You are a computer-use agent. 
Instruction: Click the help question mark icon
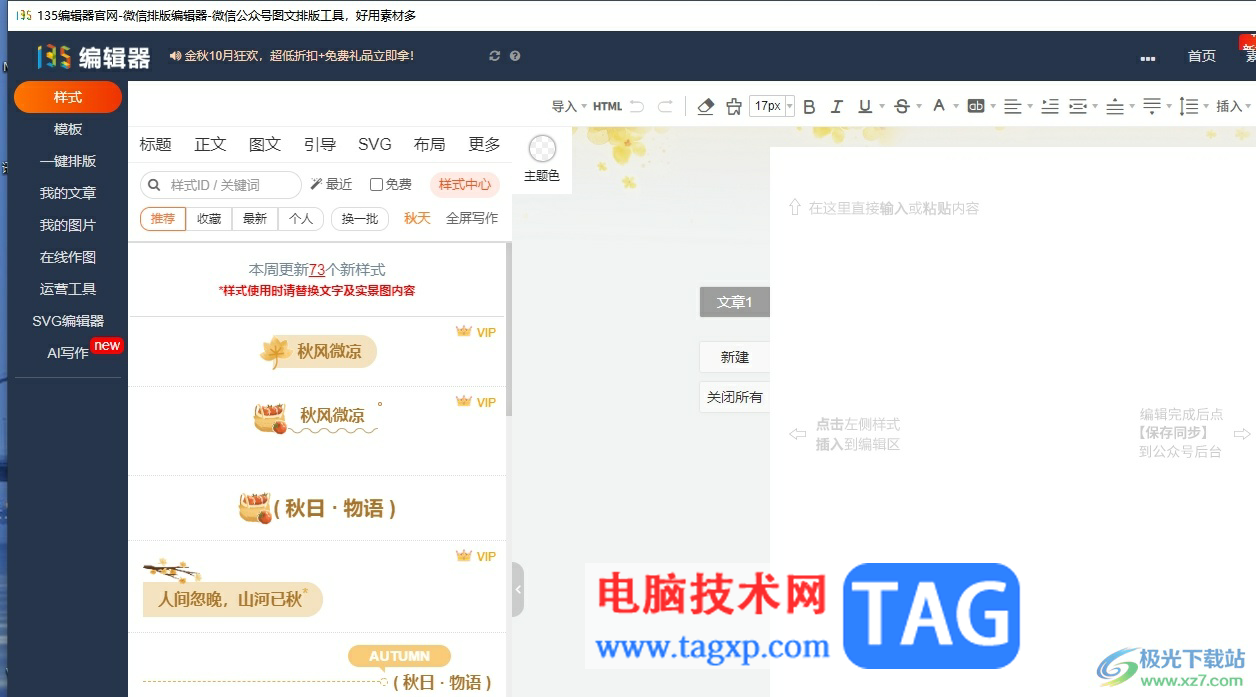515,56
